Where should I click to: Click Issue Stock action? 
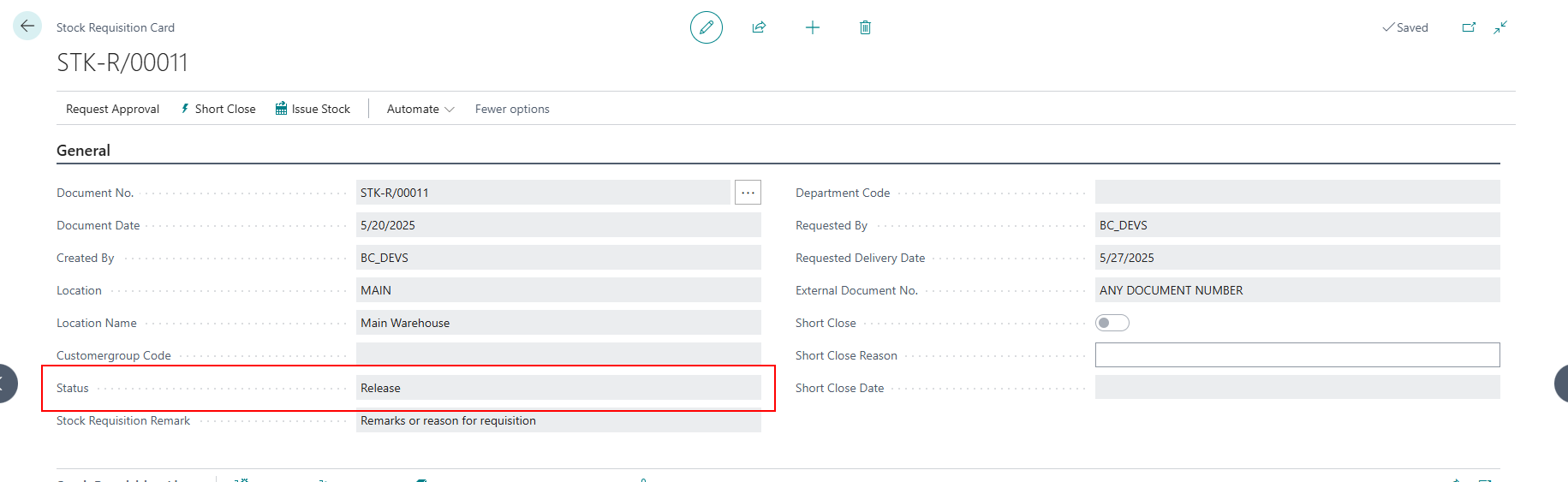313,109
